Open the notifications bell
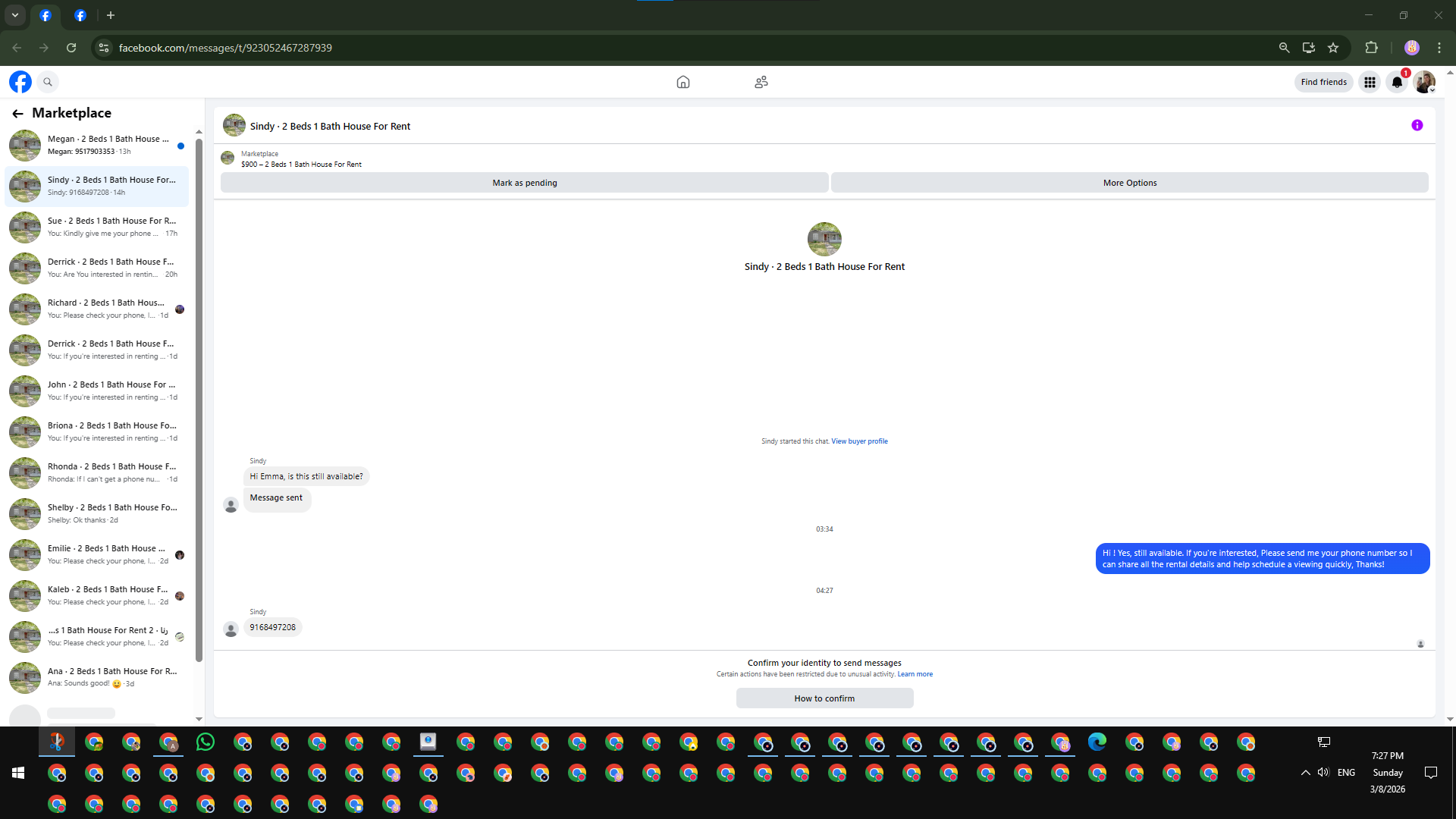 (1397, 82)
